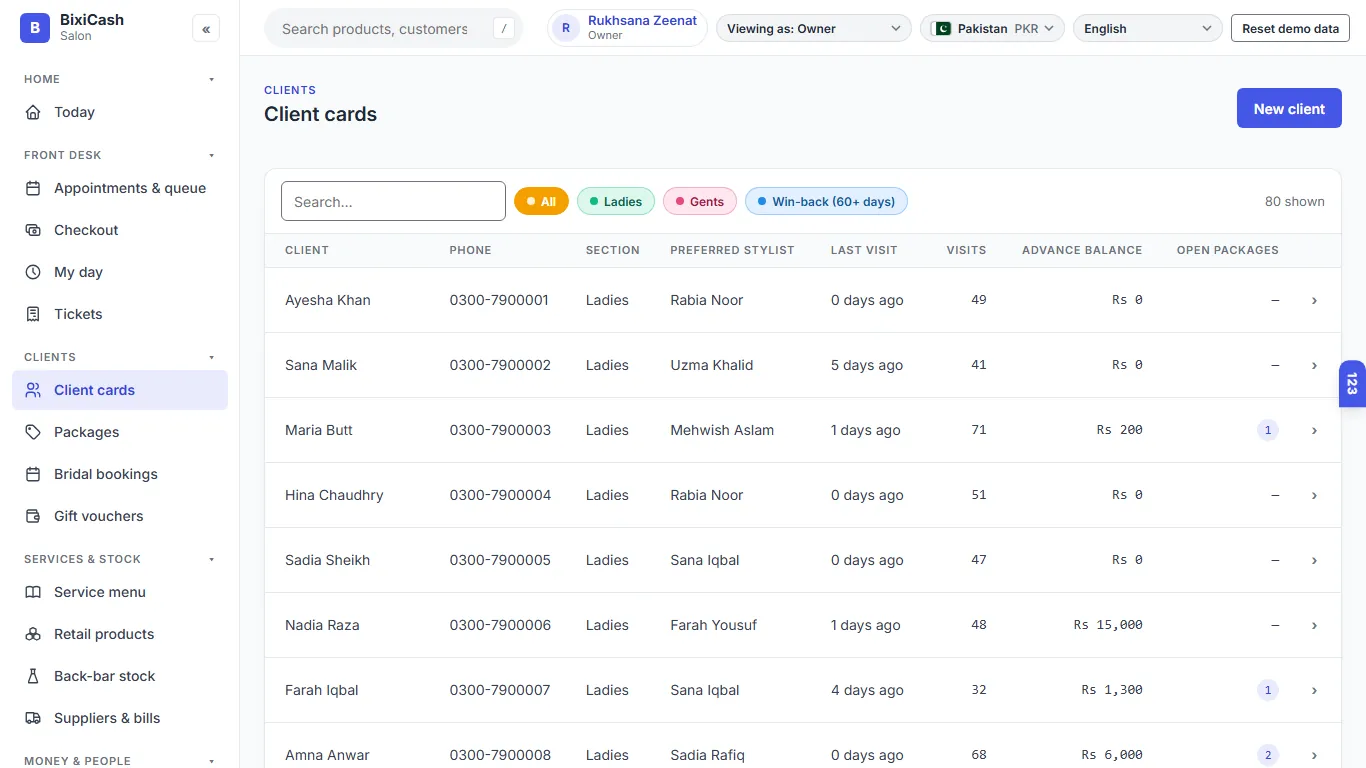
Task: Open the English language dropdown
Action: coord(1147,29)
